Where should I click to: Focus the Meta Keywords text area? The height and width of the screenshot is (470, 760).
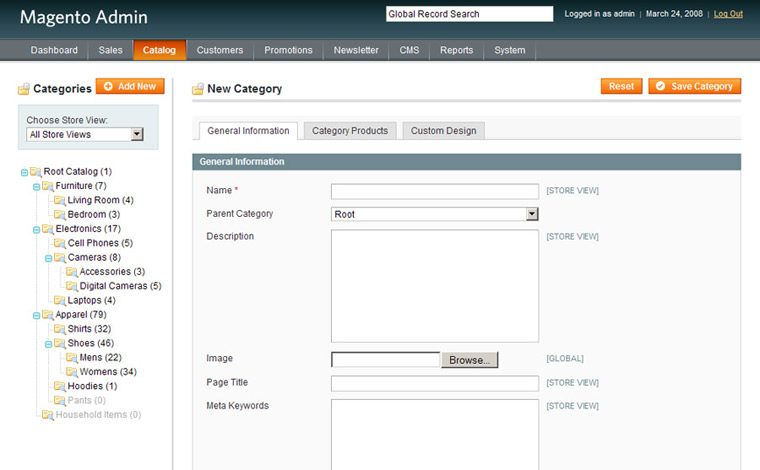point(435,434)
